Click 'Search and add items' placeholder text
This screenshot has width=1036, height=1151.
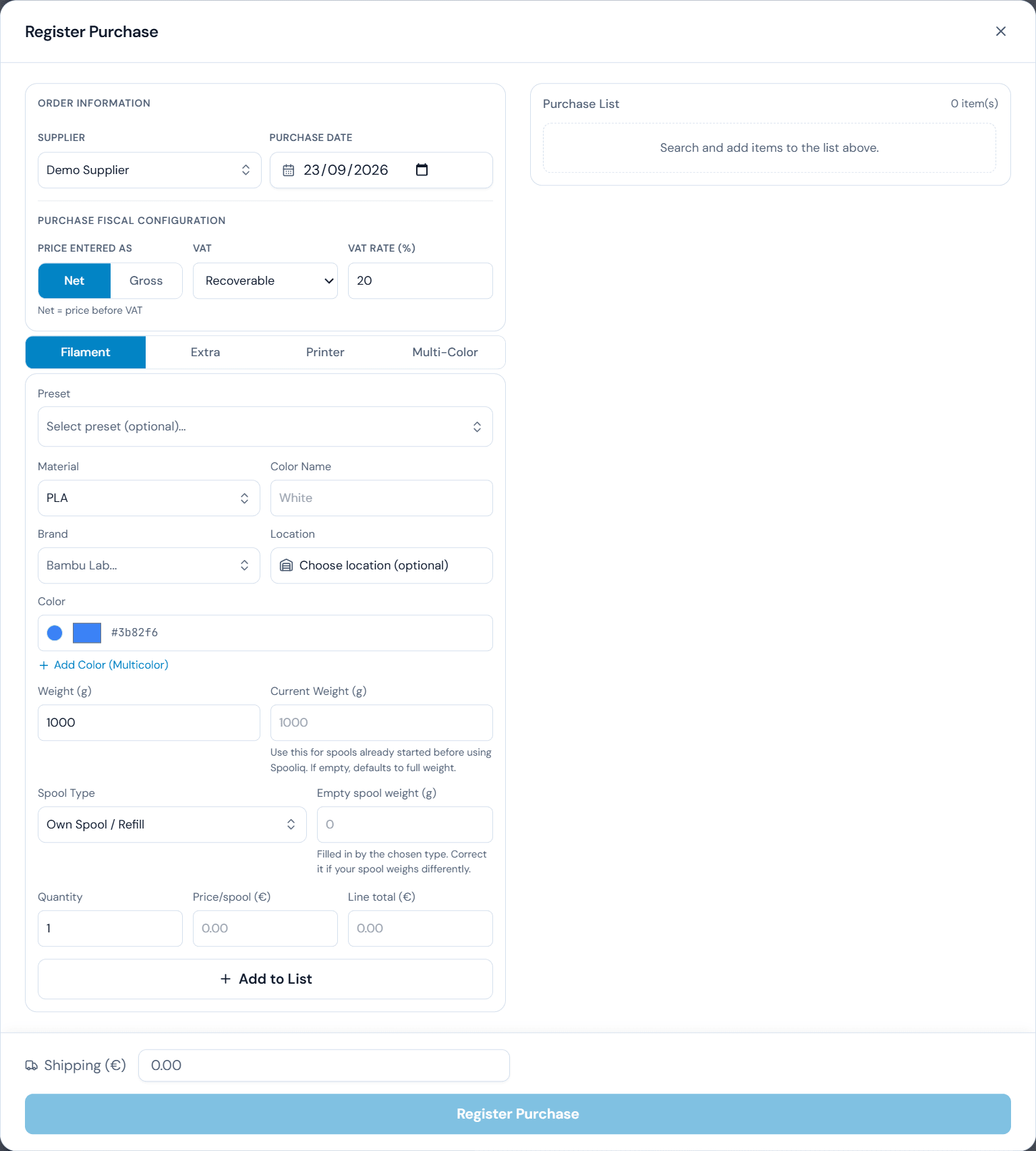770,148
